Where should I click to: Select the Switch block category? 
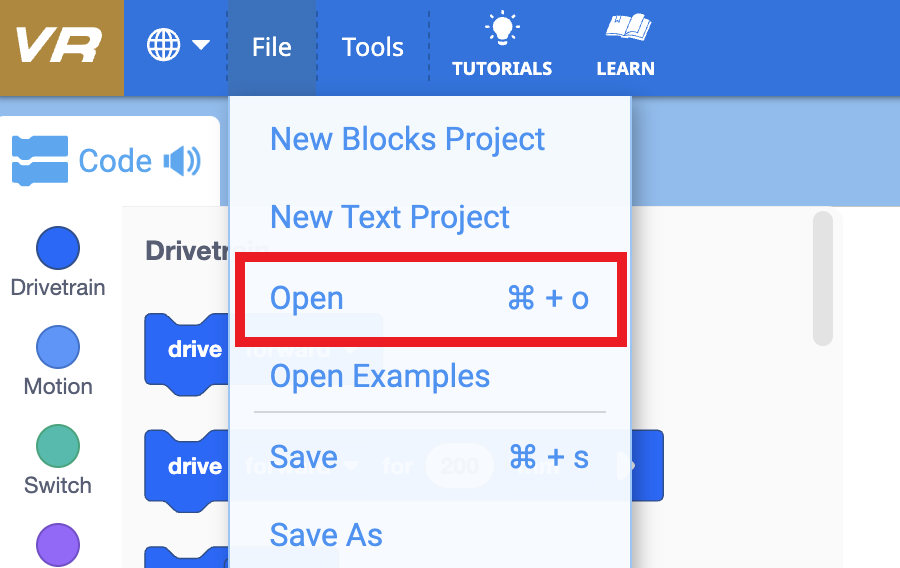tap(58, 446)
